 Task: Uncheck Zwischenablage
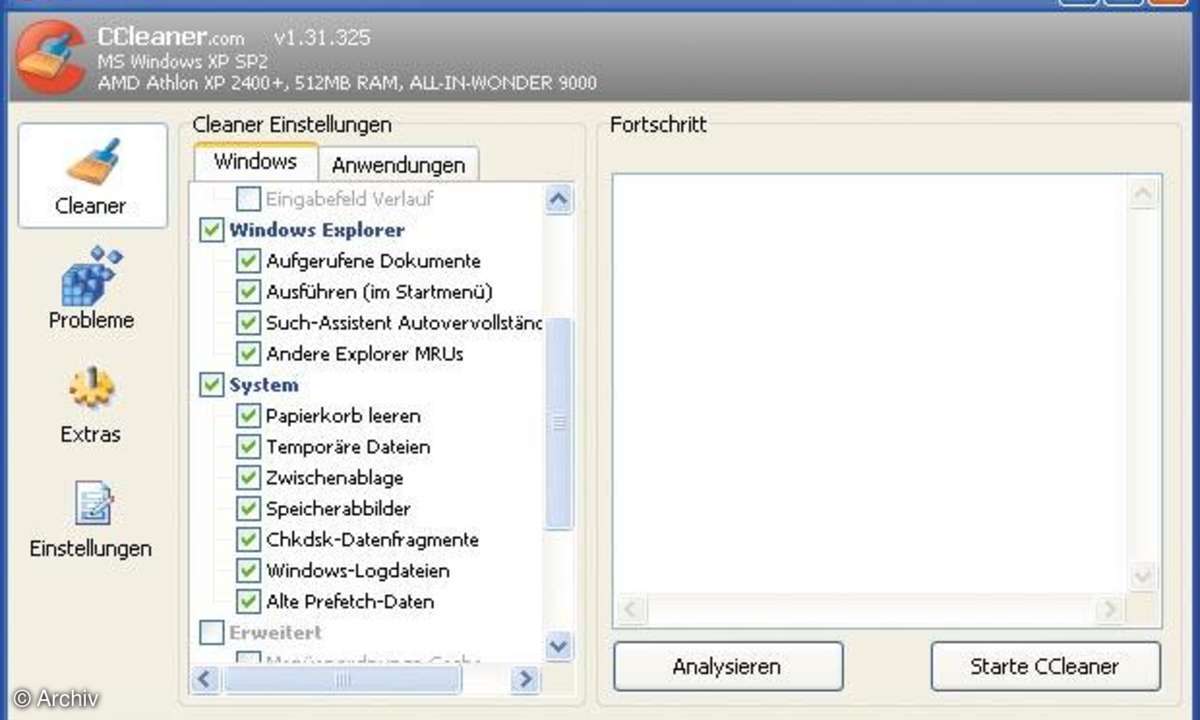247,478
